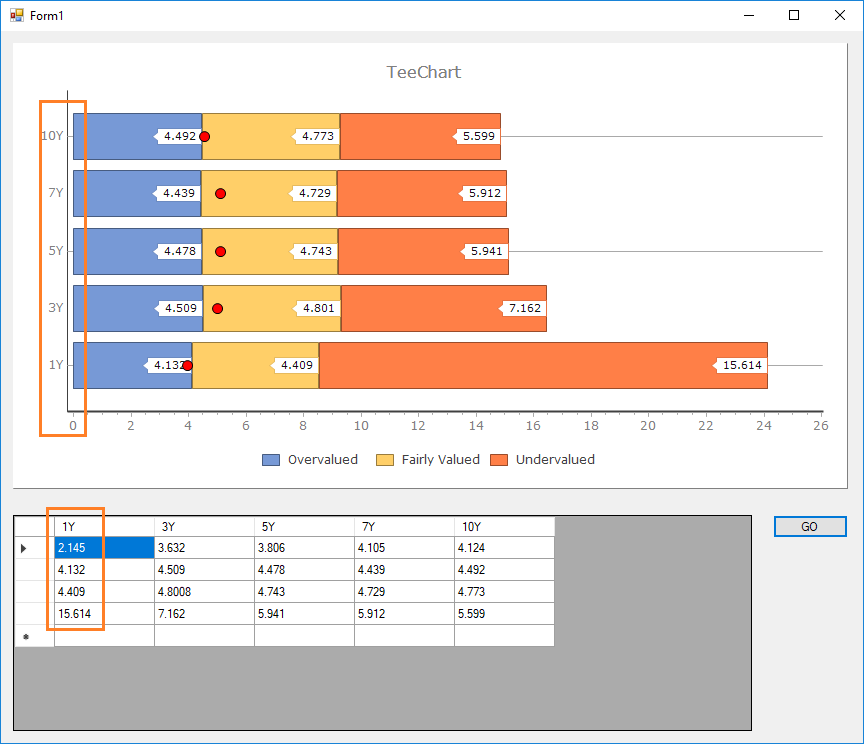This screenshot has height=744, width=864.
Task: Click the 7Y axis label on chart
Action: tap(56, 192)
